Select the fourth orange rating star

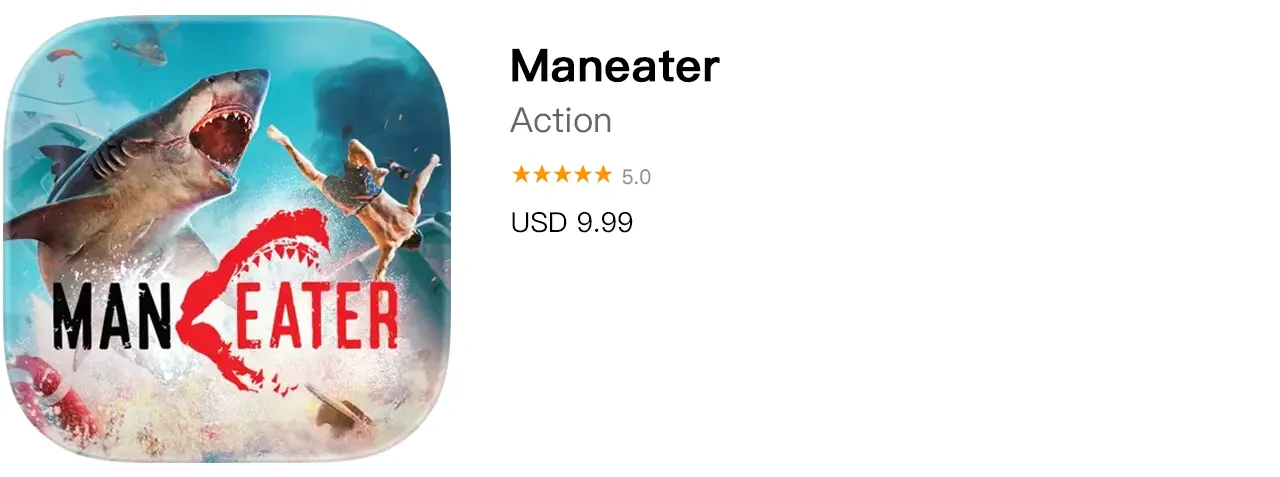(582, 175)
